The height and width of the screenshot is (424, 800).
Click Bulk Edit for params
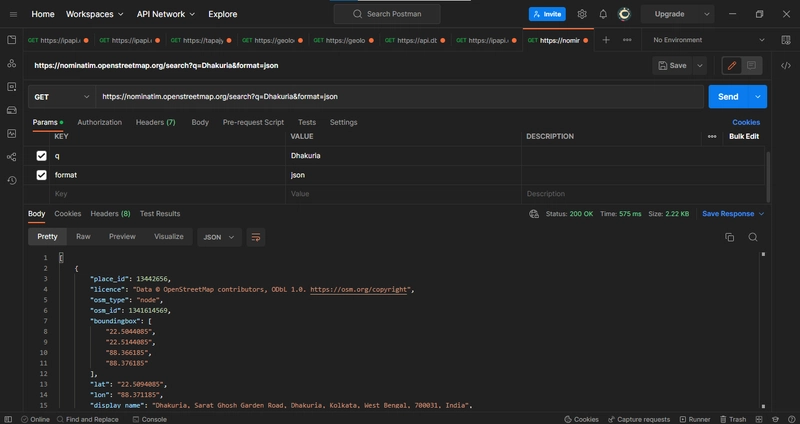pos(744,136)
